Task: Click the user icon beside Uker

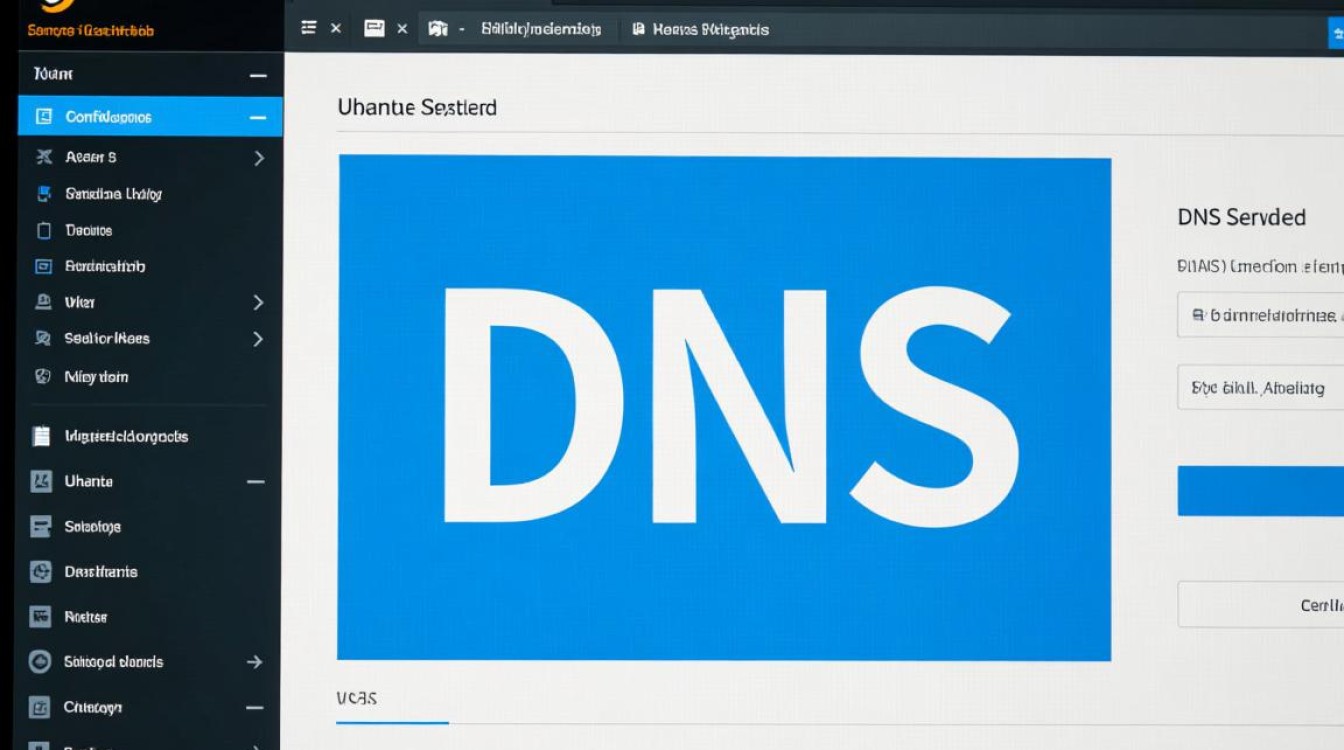Action: click(43, 301)
